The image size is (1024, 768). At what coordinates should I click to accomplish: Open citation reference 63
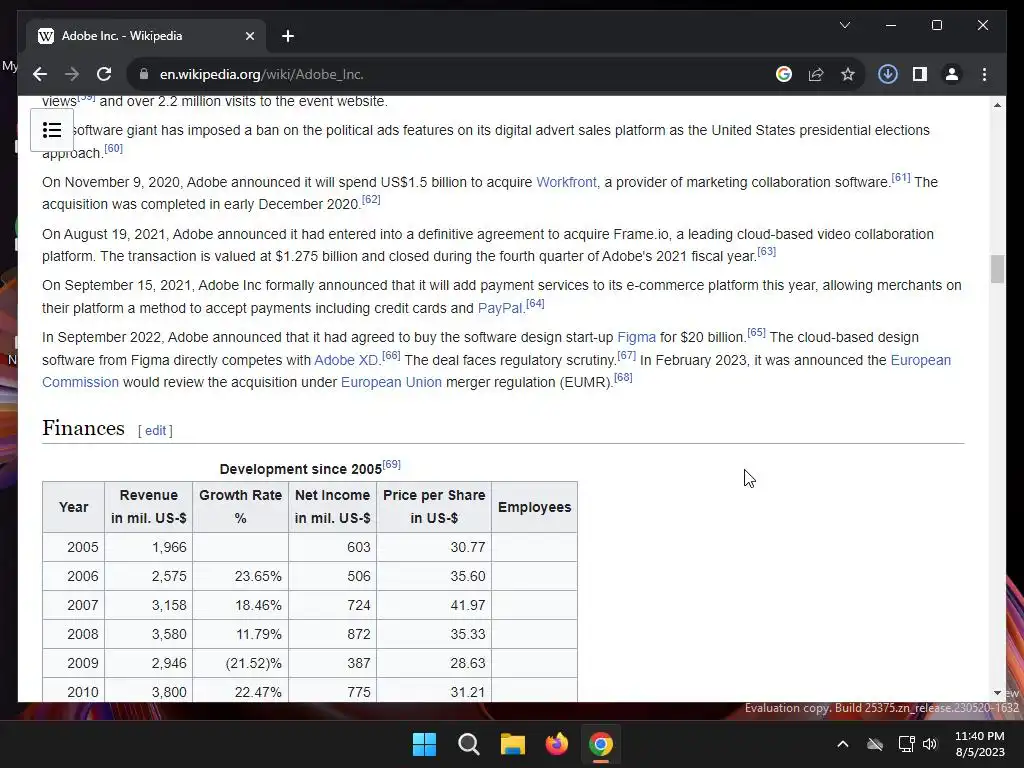(x=767, y=251)
